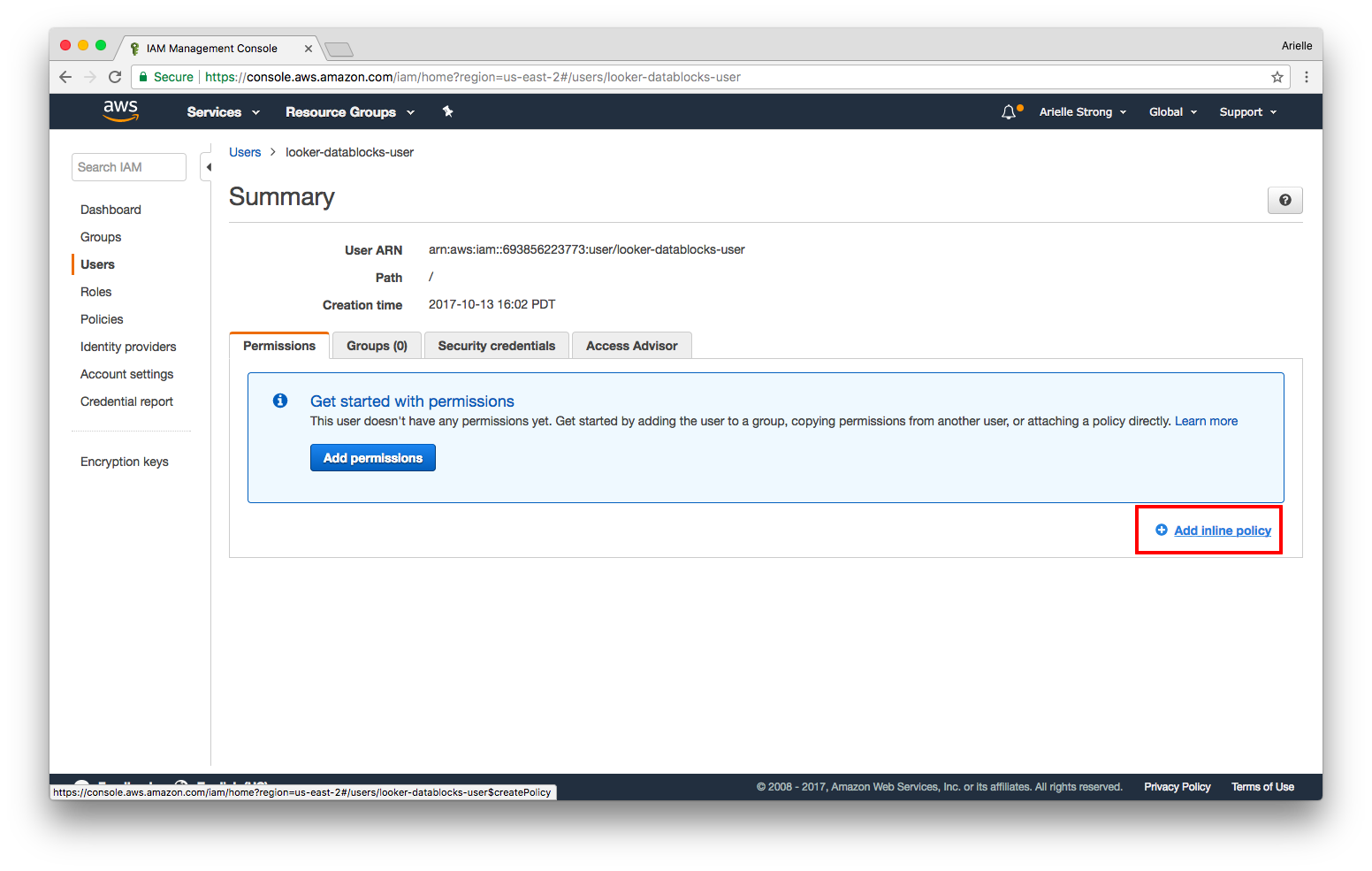Click the Search IAM field
The height and width of the screenshot is (871, 1372).
point(129,167)
